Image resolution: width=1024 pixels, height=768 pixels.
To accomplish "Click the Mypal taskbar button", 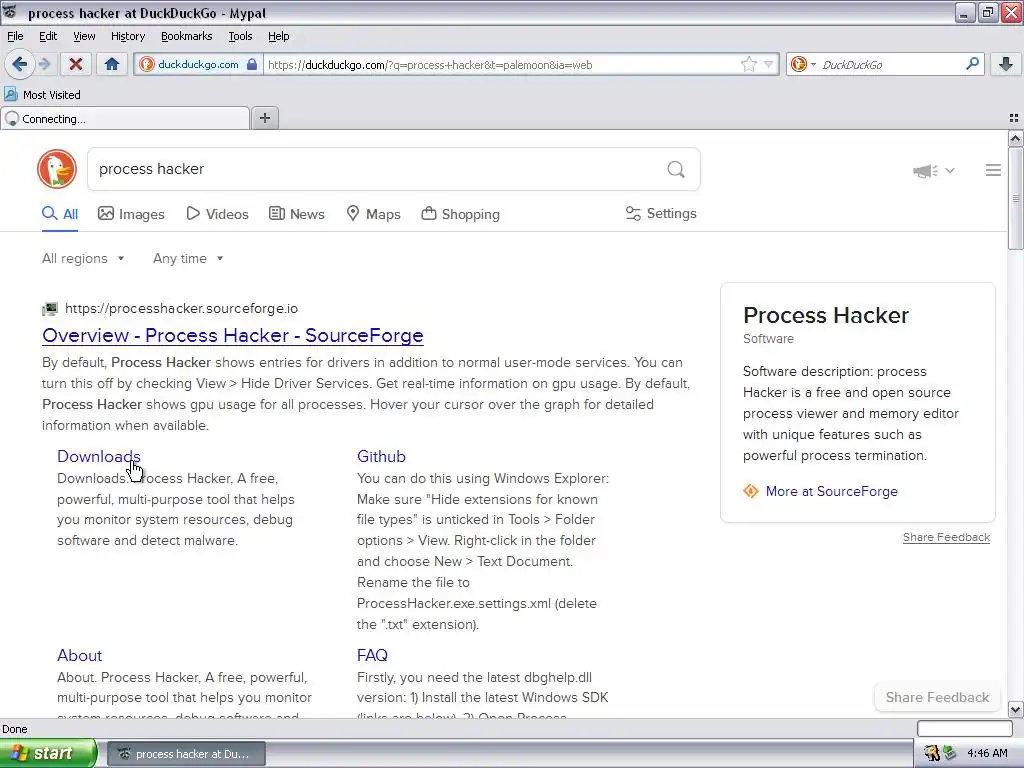I will pos(186,754).
